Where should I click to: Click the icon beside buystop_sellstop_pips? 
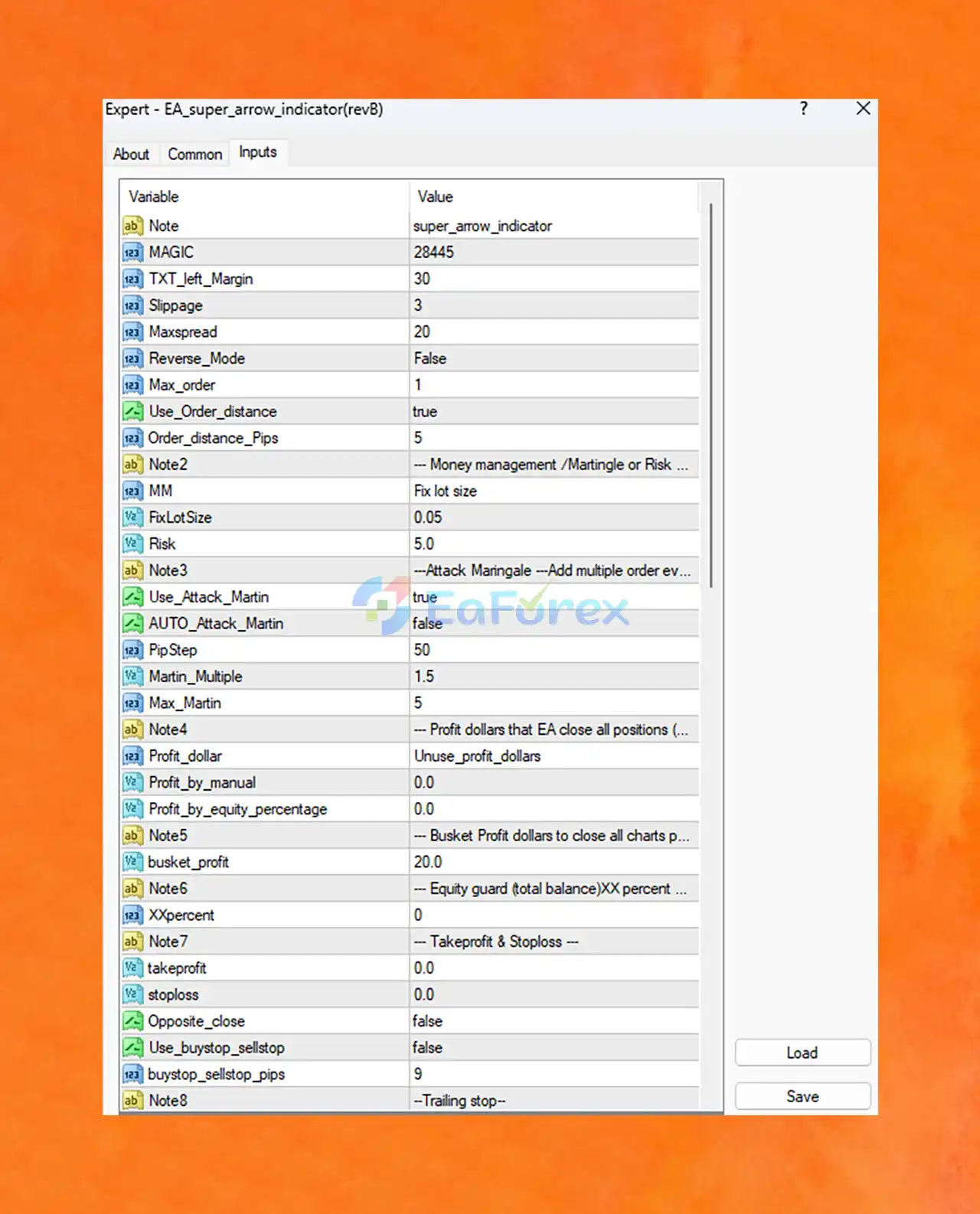pyautogui.click(x=133, y=1075)
